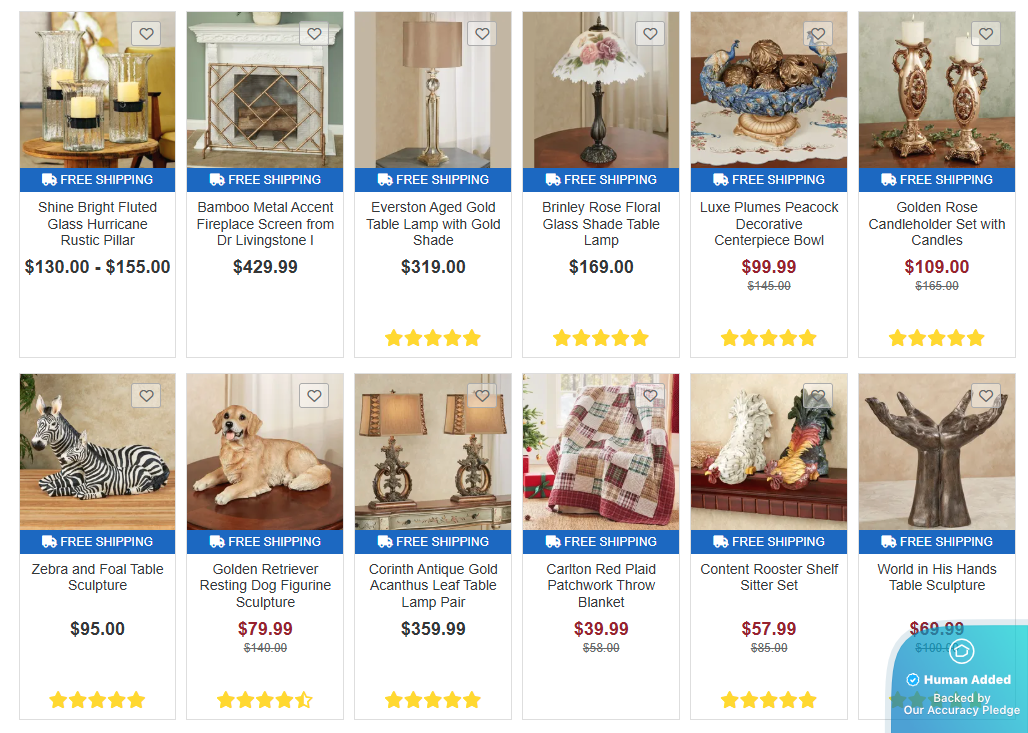Click heart icon on Zebra and Foal Sculpture
Viewport: 1028px width, 733px height.
(x=146, y=395)
